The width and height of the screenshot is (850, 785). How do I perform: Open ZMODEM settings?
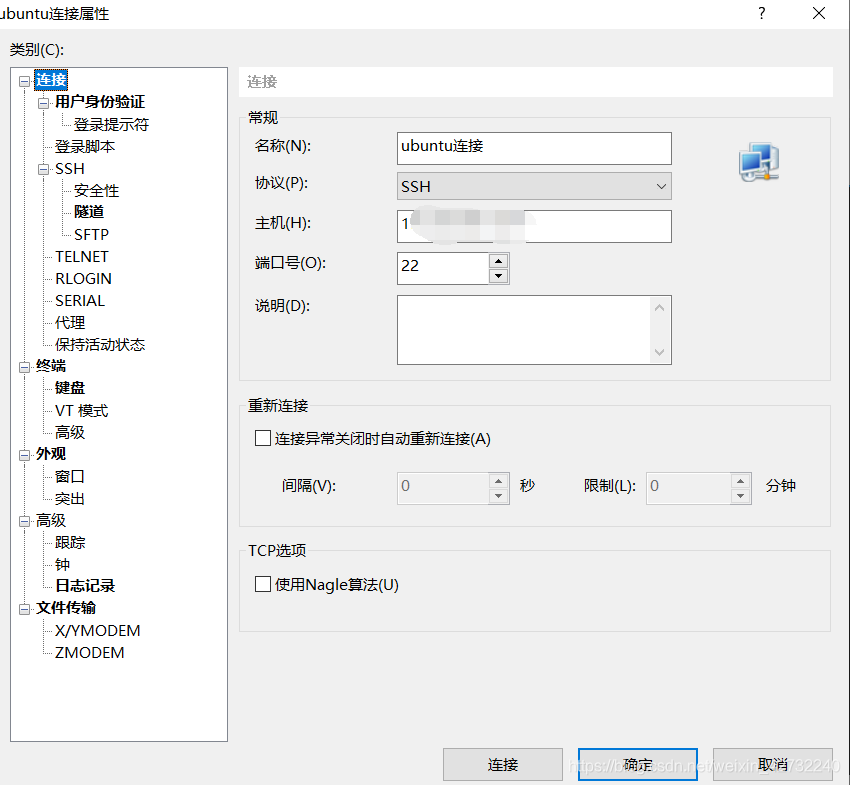(x=89, y=652)
